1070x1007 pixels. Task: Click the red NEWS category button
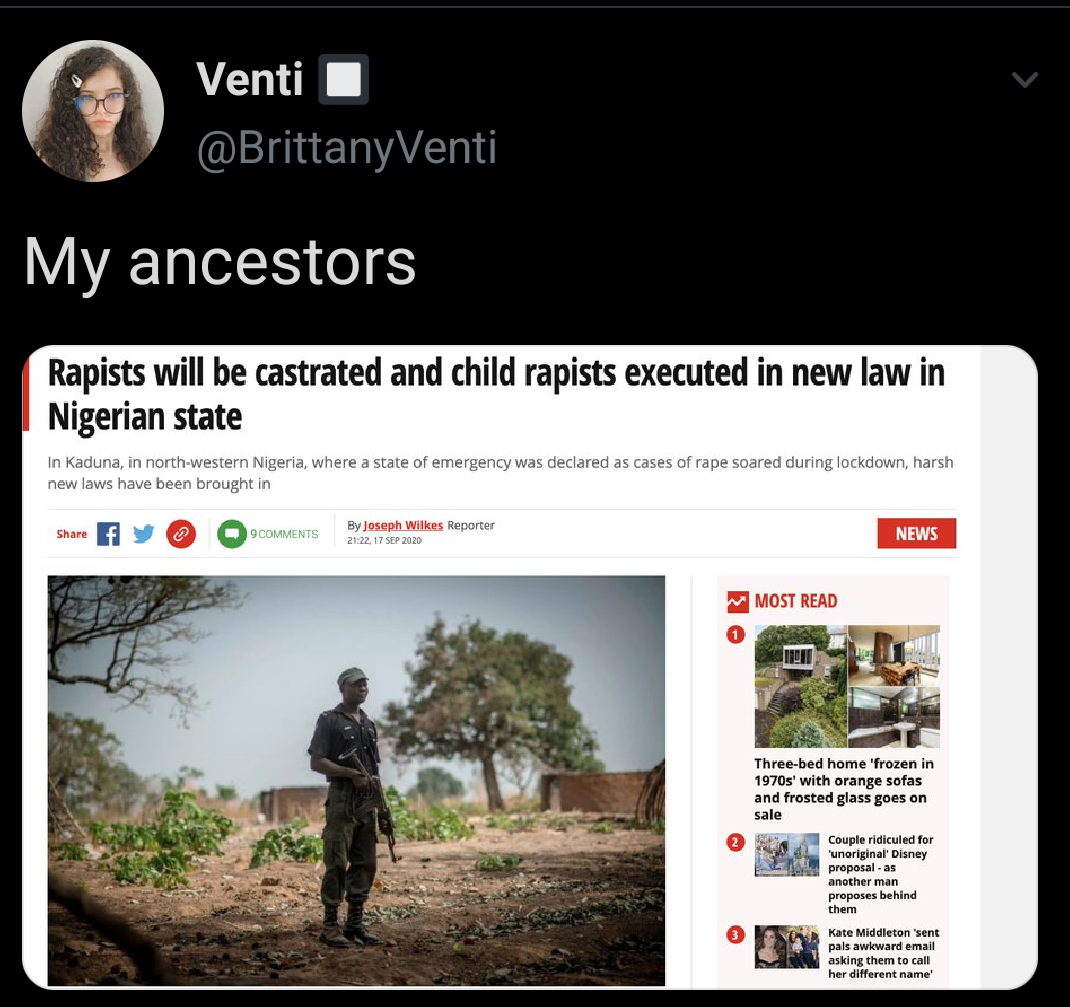916,534
